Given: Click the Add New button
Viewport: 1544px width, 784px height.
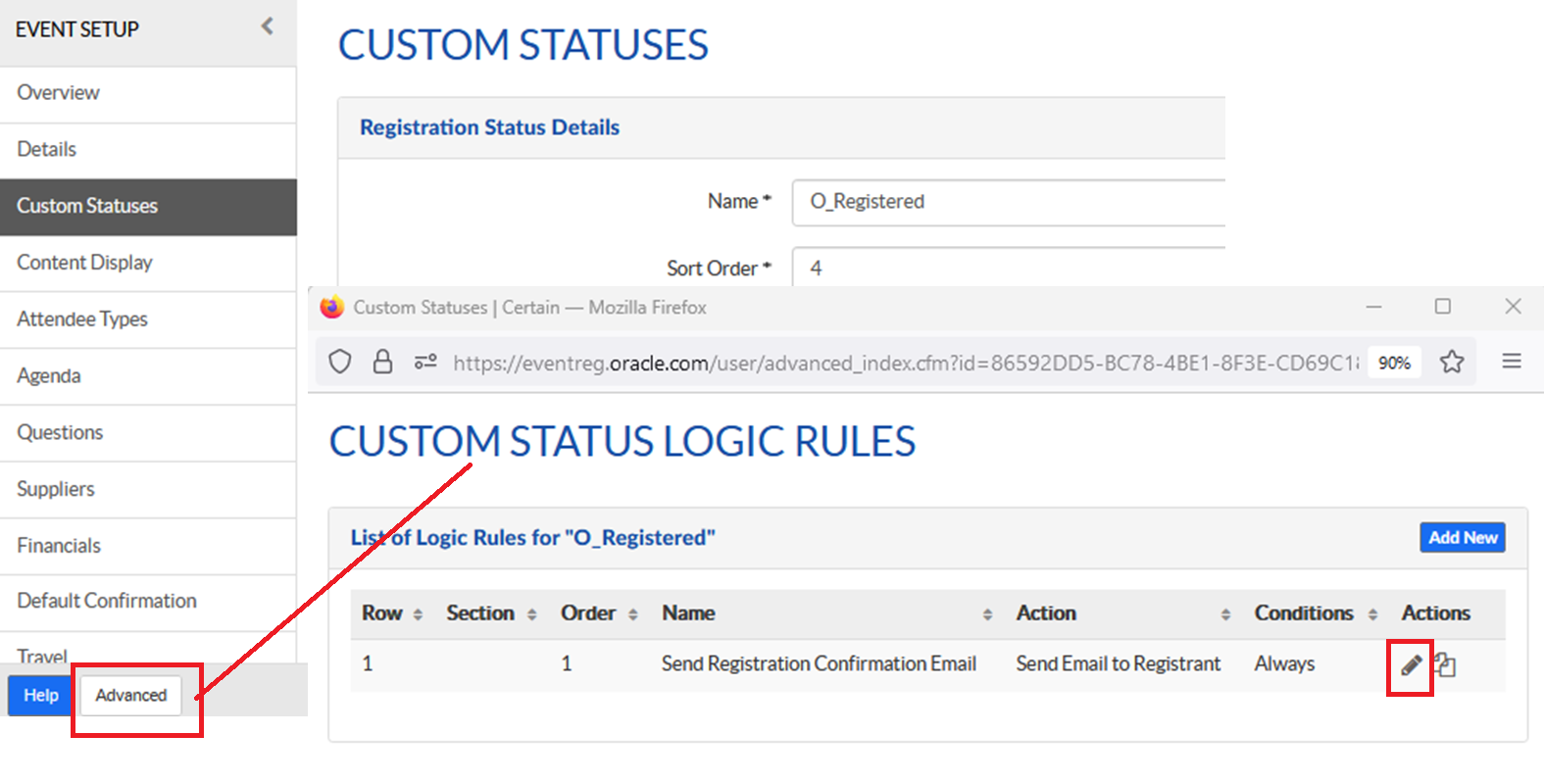Looking at the screenshot, I should point(1463,537).
